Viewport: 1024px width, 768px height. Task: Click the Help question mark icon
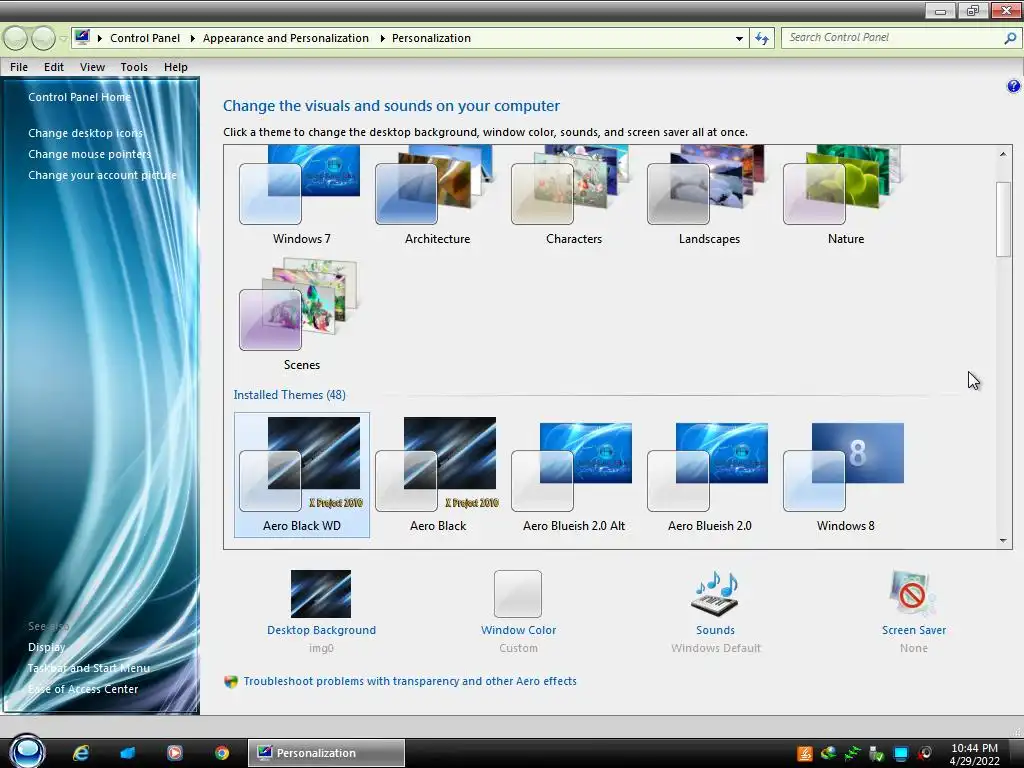[x=1013, y=86]
